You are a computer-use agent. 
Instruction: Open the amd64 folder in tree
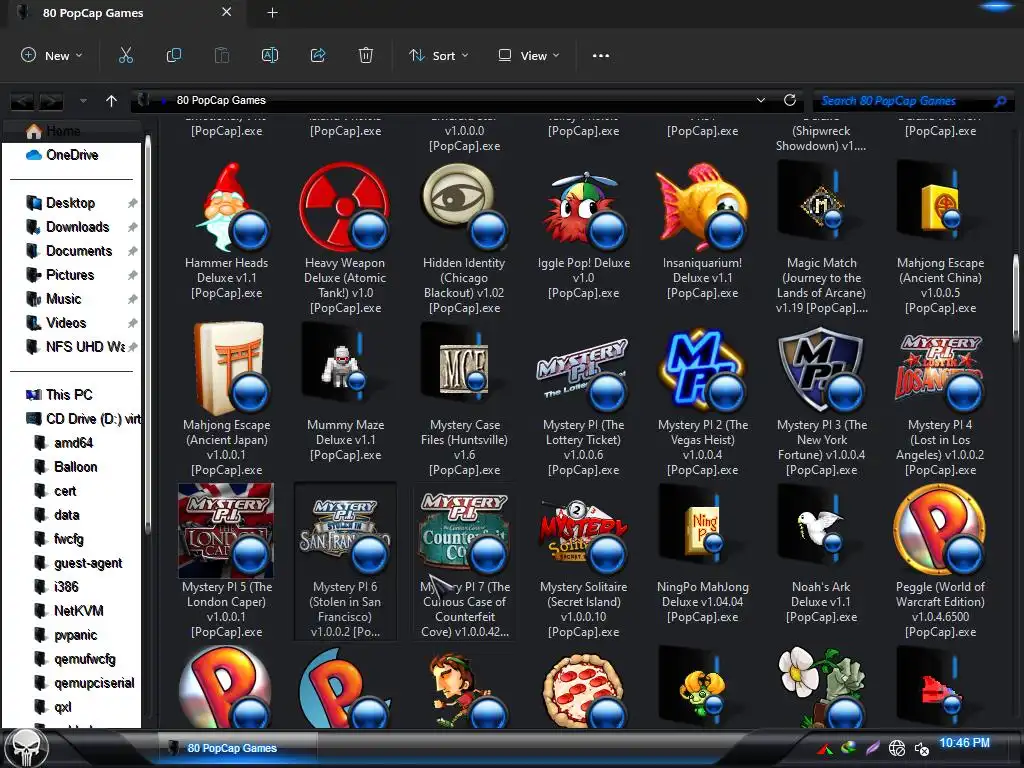pos(73,443)
